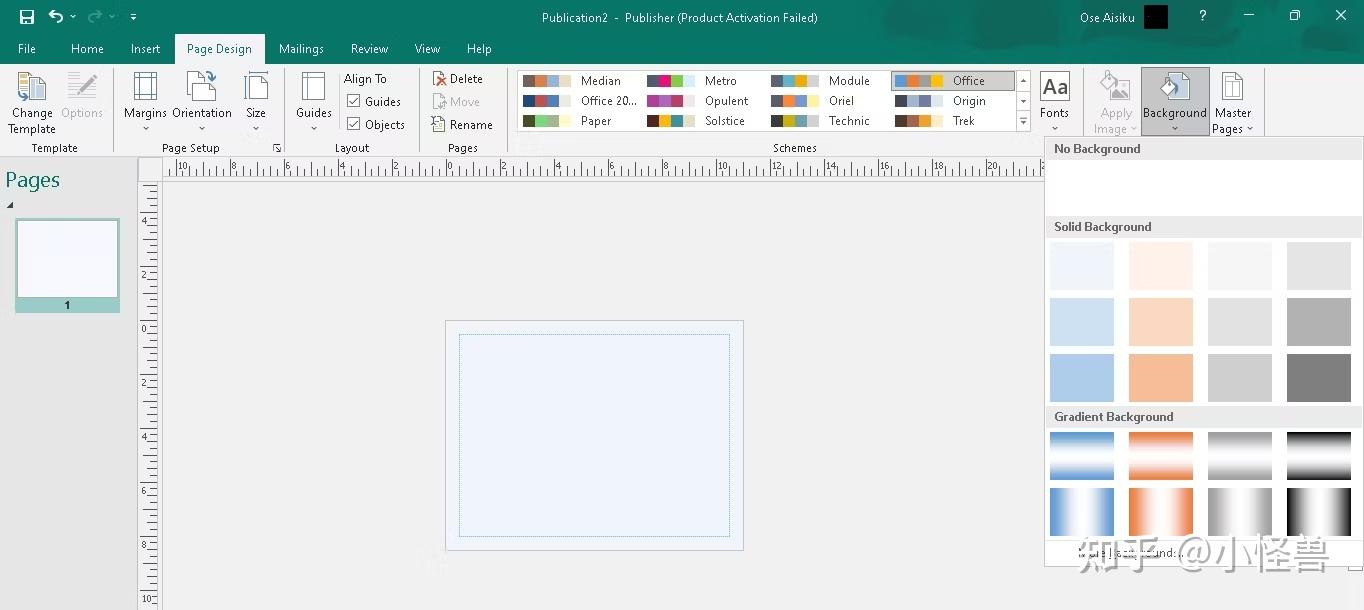1364x610 pixels.
Task: Click the Apply Image tool
Action: point(1114,100)
